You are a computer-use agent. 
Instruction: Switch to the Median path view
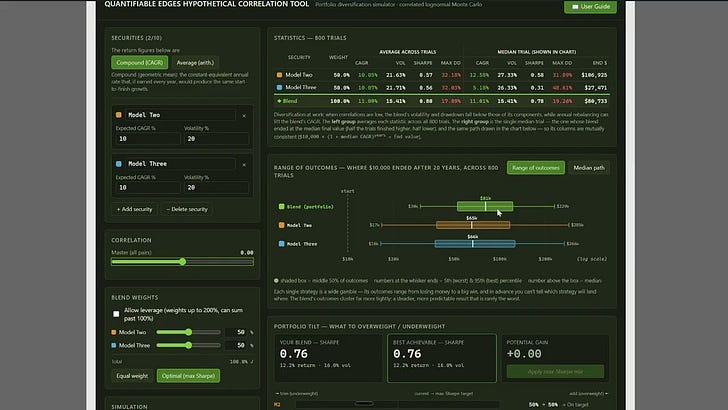coord(589,168)
